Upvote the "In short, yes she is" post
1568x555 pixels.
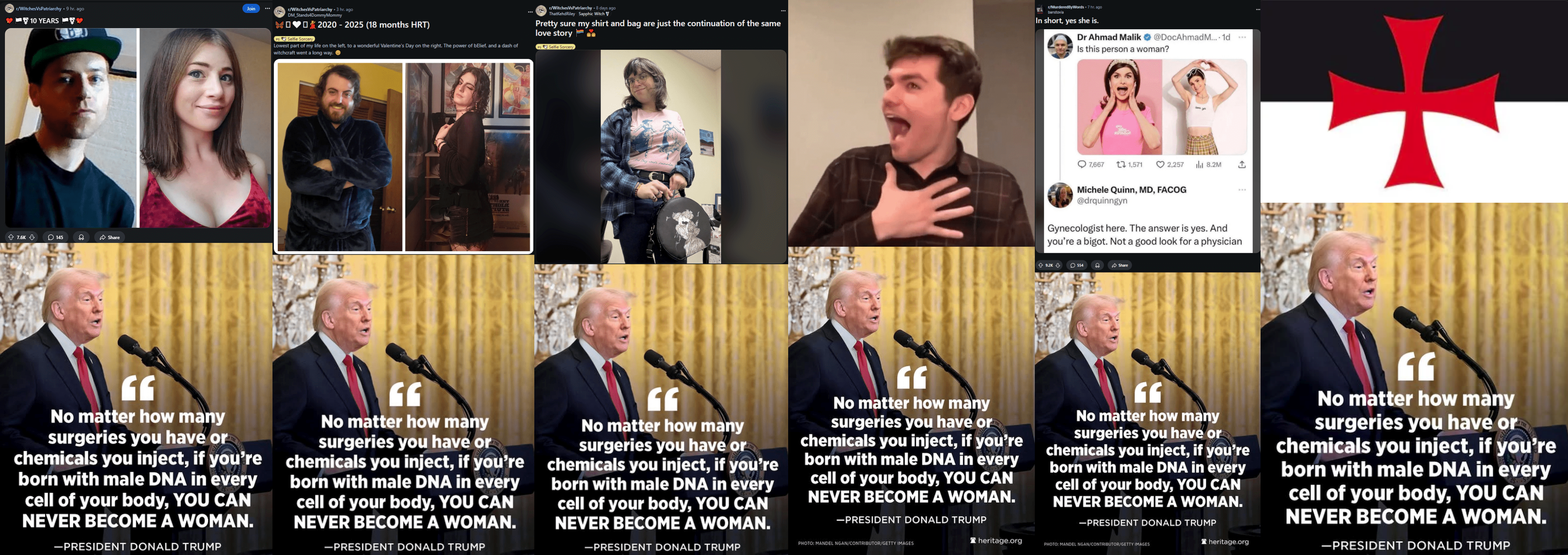click(x=1041, y=265)
